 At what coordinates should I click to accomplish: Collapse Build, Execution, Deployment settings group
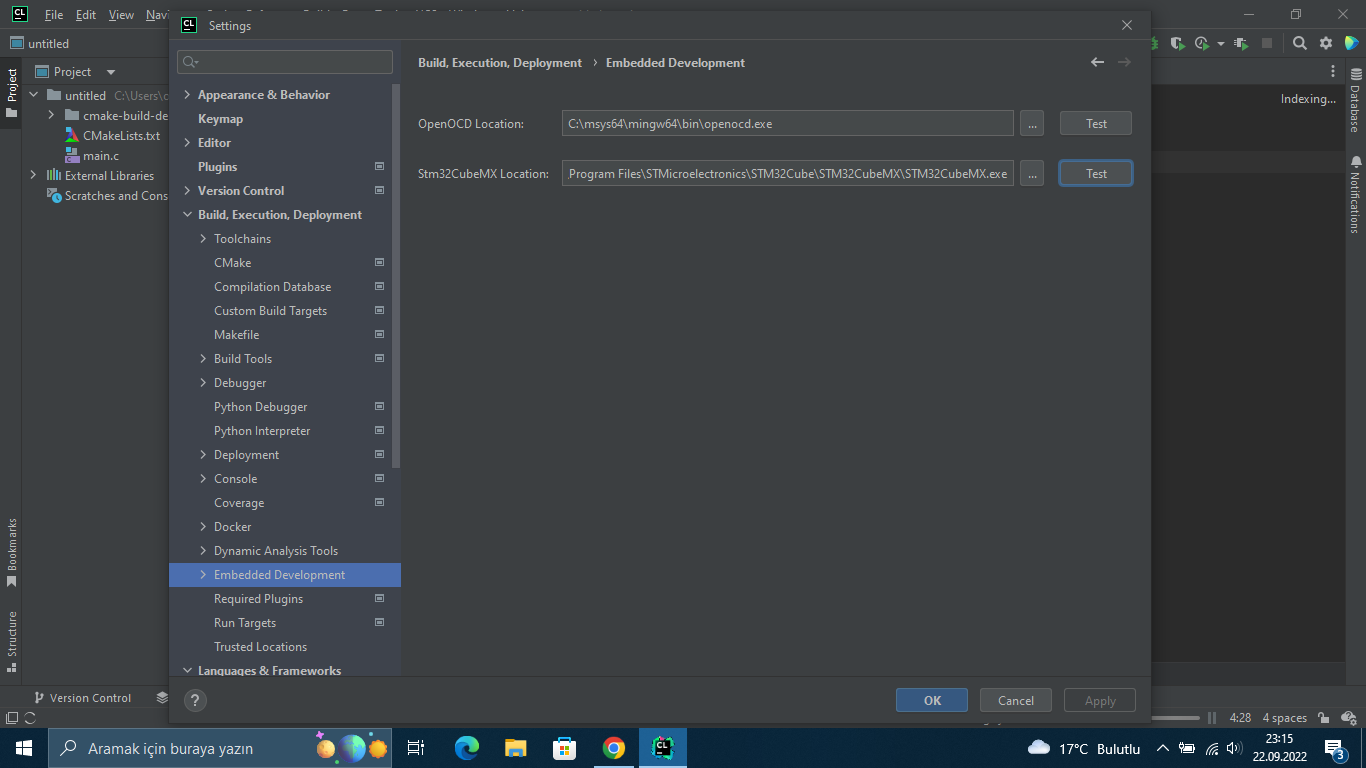point(187,215)
